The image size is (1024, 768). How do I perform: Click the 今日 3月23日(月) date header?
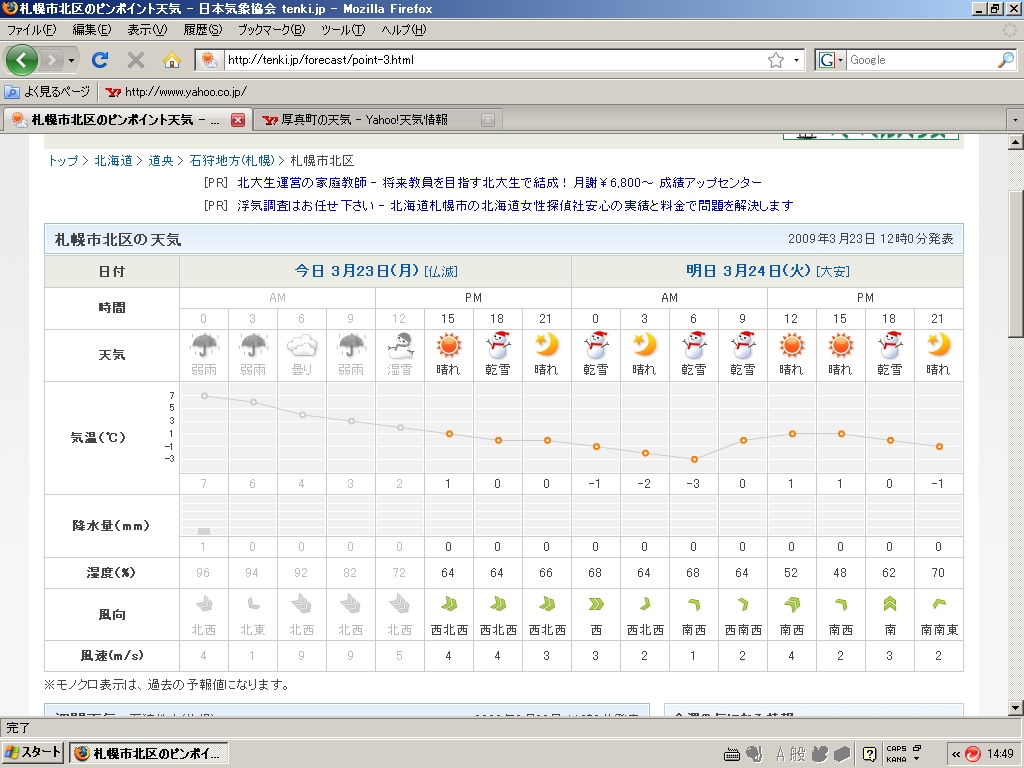coord(376,271)
